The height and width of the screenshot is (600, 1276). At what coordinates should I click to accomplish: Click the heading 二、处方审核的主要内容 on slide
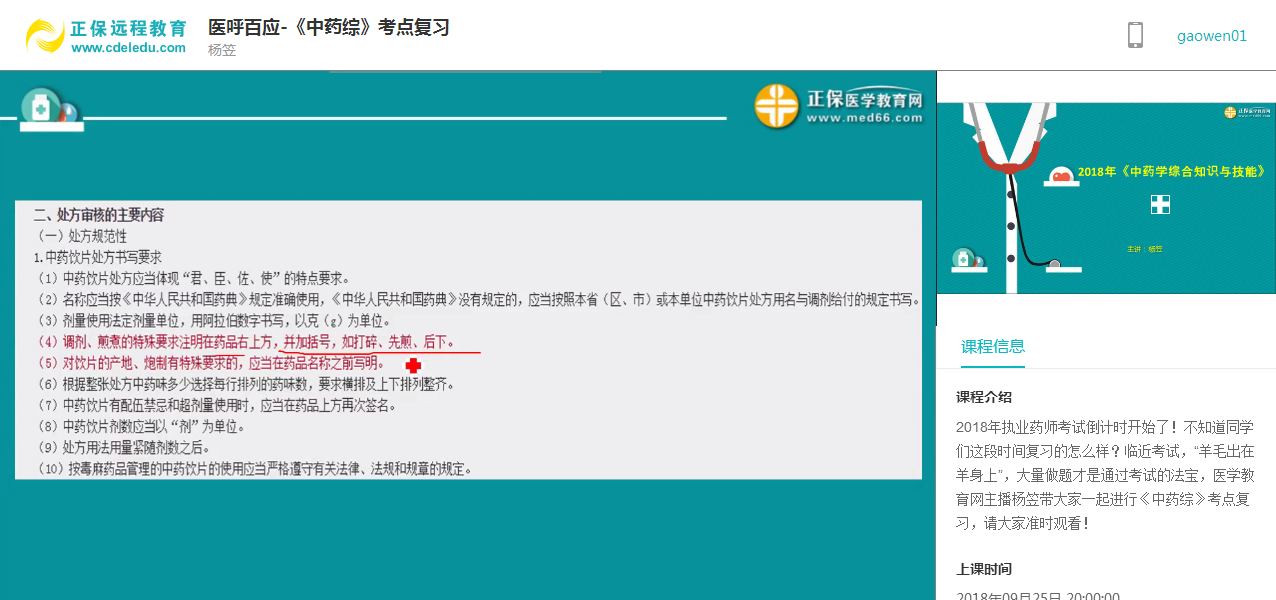pos(99,215)
